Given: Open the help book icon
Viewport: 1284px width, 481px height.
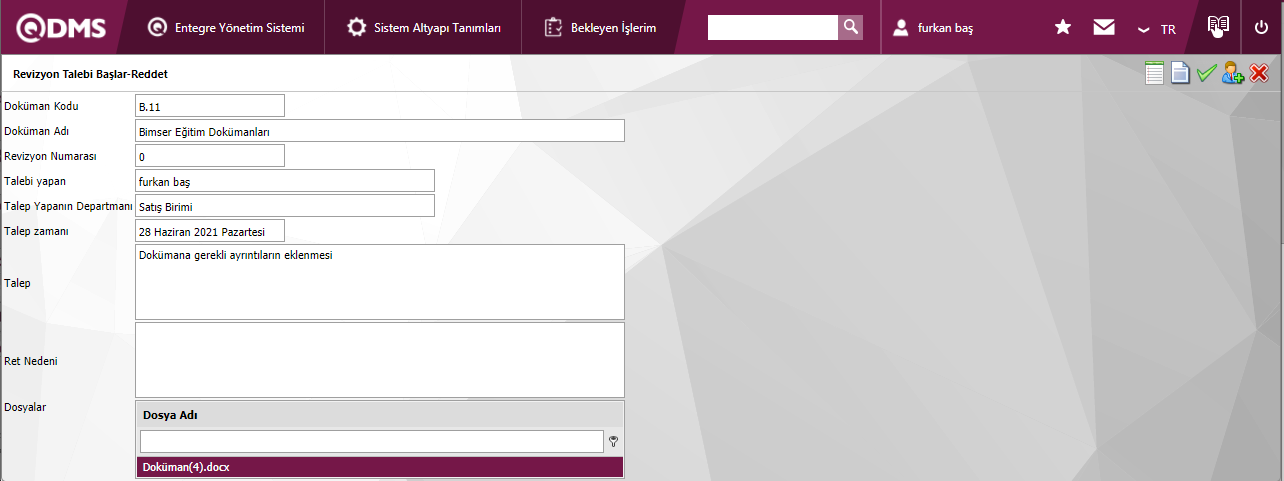Looking at the screenshot, I should (x=1217, y=26).
